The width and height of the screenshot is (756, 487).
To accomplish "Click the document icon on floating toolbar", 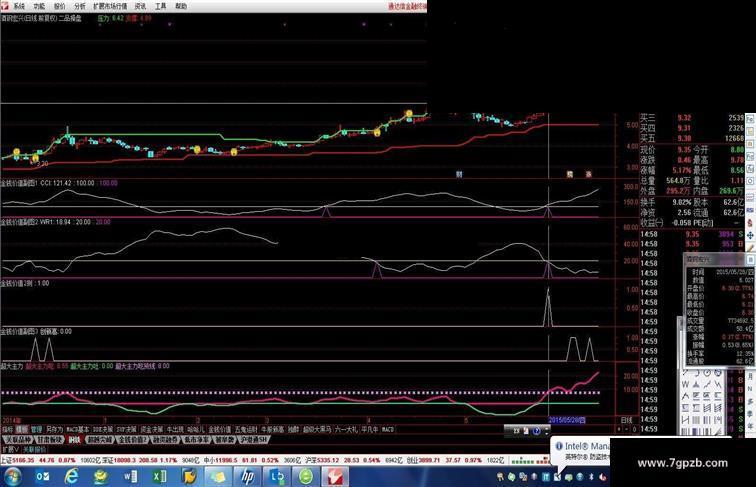I will [x=526, y=431].
